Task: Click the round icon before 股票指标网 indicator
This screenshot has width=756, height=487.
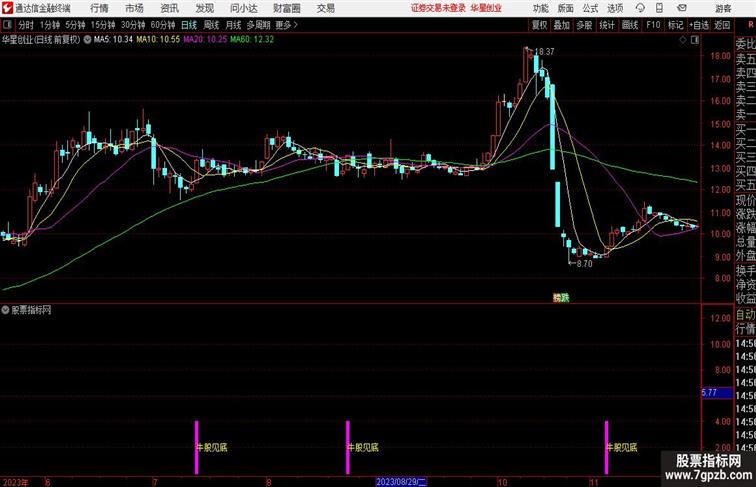Action: pos(5,310)
